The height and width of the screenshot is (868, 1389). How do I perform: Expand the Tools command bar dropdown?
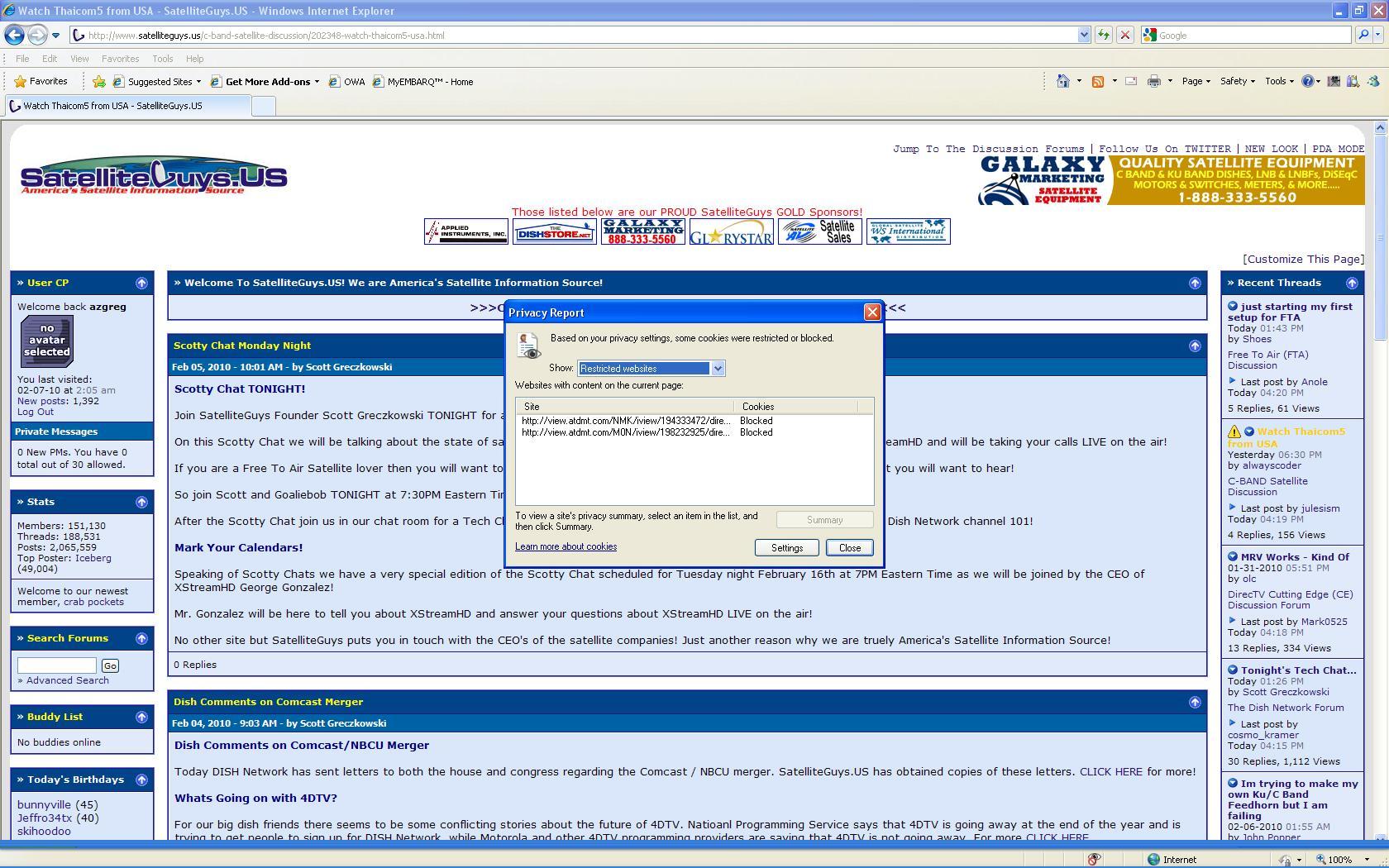[1279, 81]
